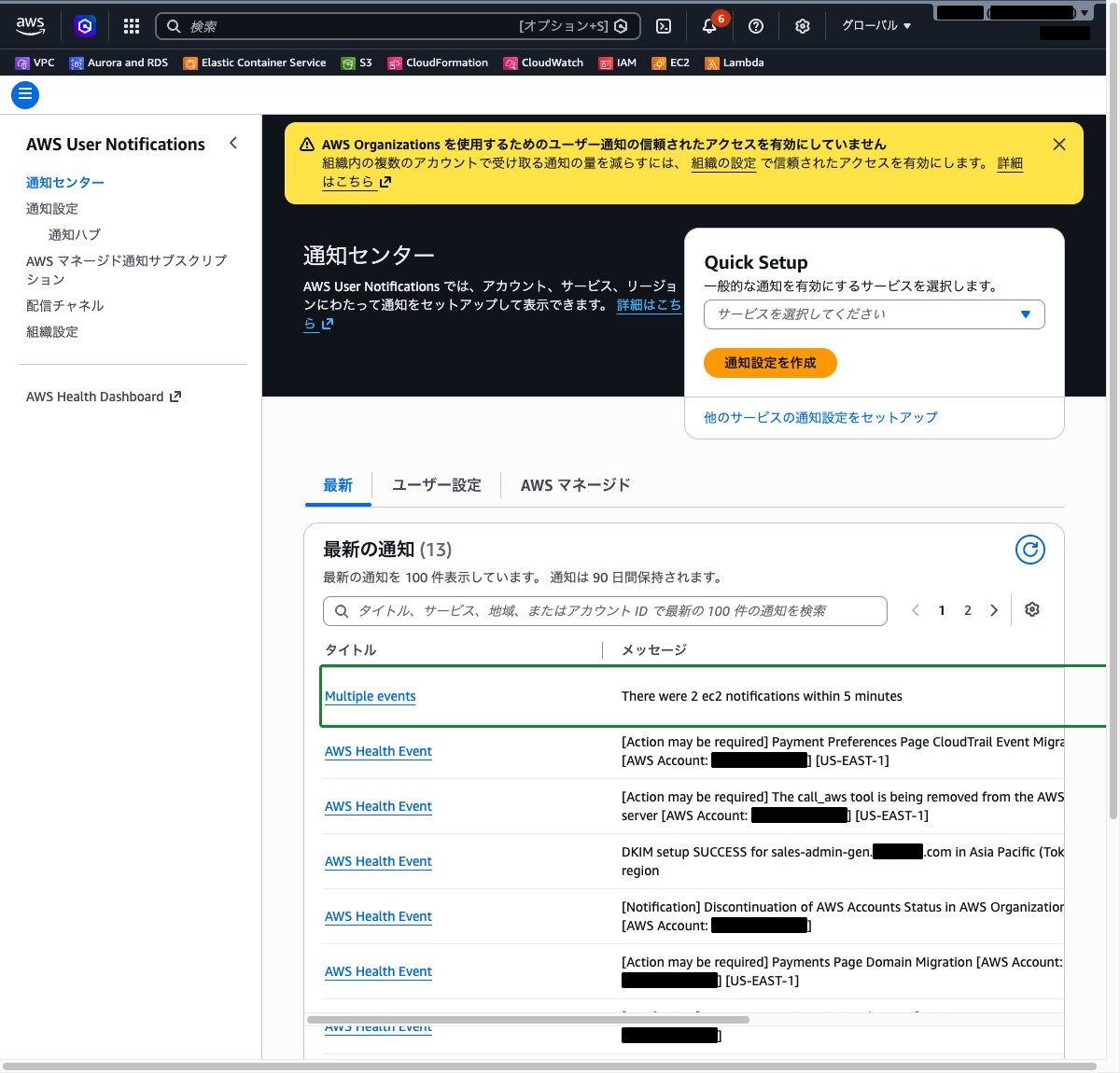Viewport: 1120px width, 1073px height.
Task: Open Multiple events notification
Action: (x=371, y=696)
